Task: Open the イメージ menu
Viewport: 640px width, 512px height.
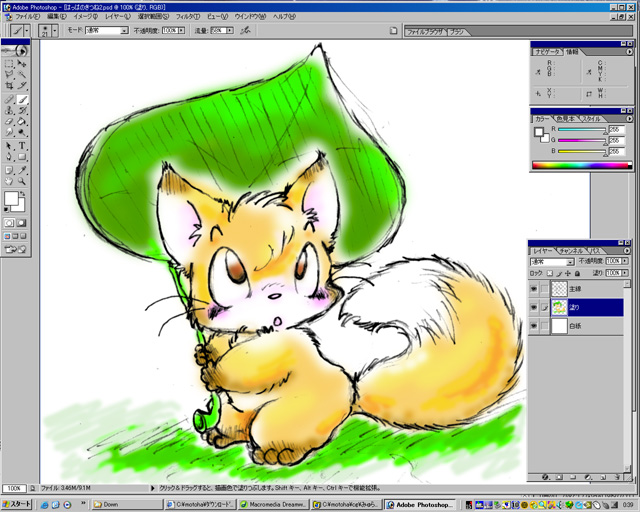Action: click(x=86, y=17)
